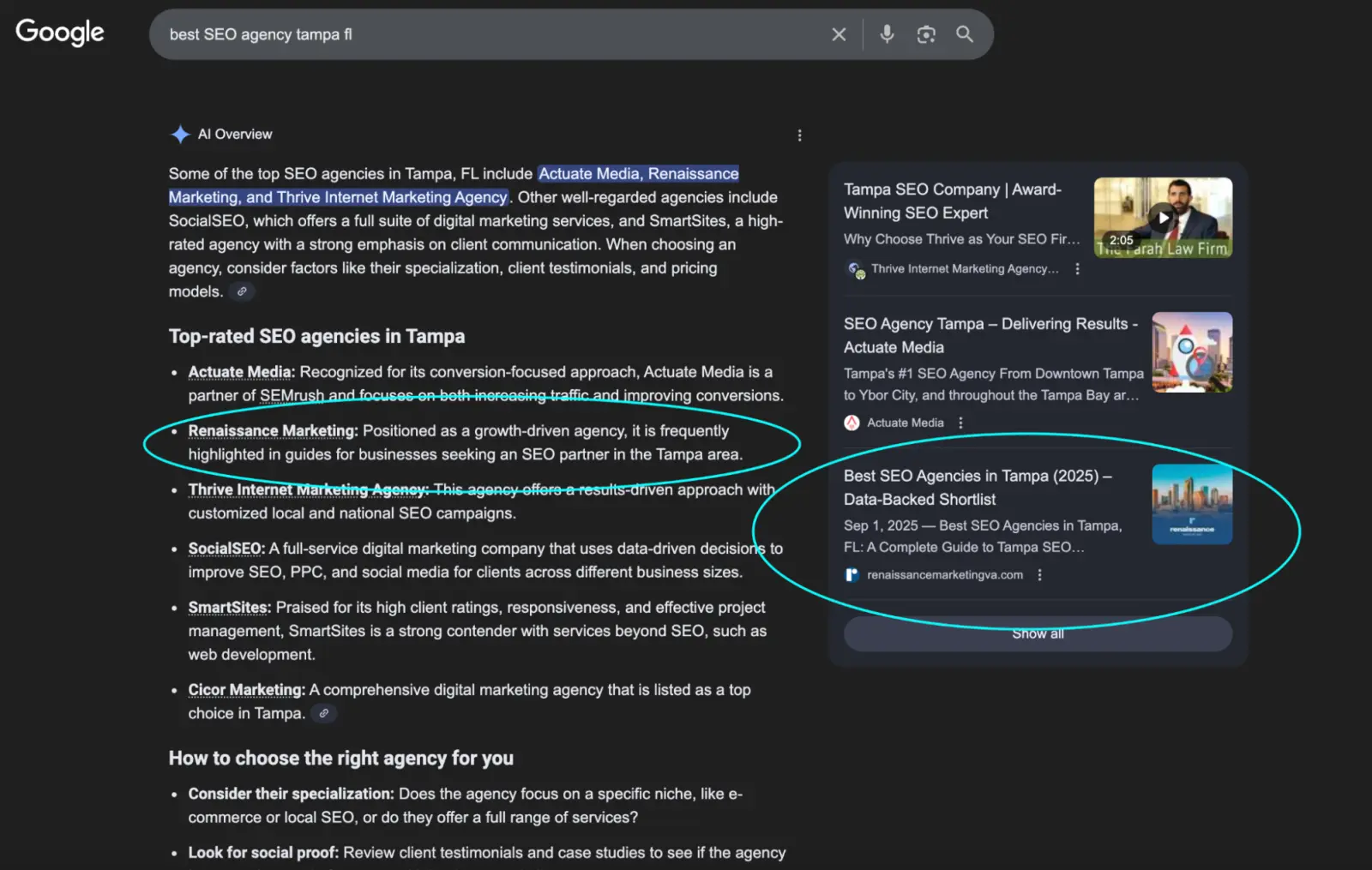Click the renaissancemarketingva.com favicon
The height and width of the screenshot is (870, 1372).
[851, 574]
